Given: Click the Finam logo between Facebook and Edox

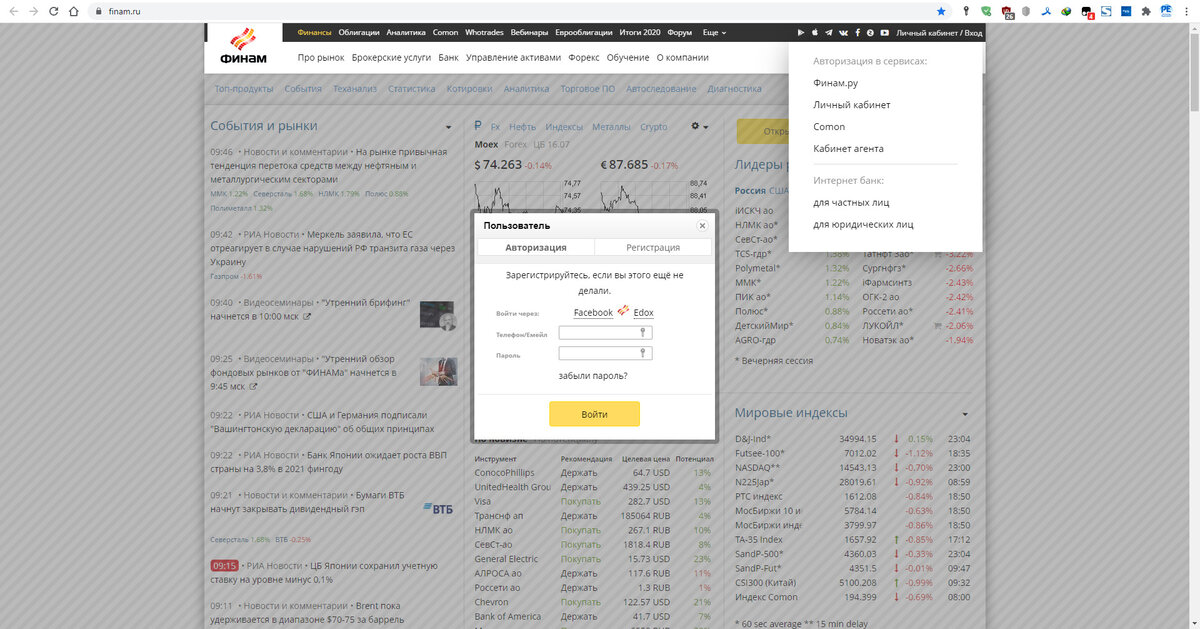Looking at the screenshot, I should 623,311.
